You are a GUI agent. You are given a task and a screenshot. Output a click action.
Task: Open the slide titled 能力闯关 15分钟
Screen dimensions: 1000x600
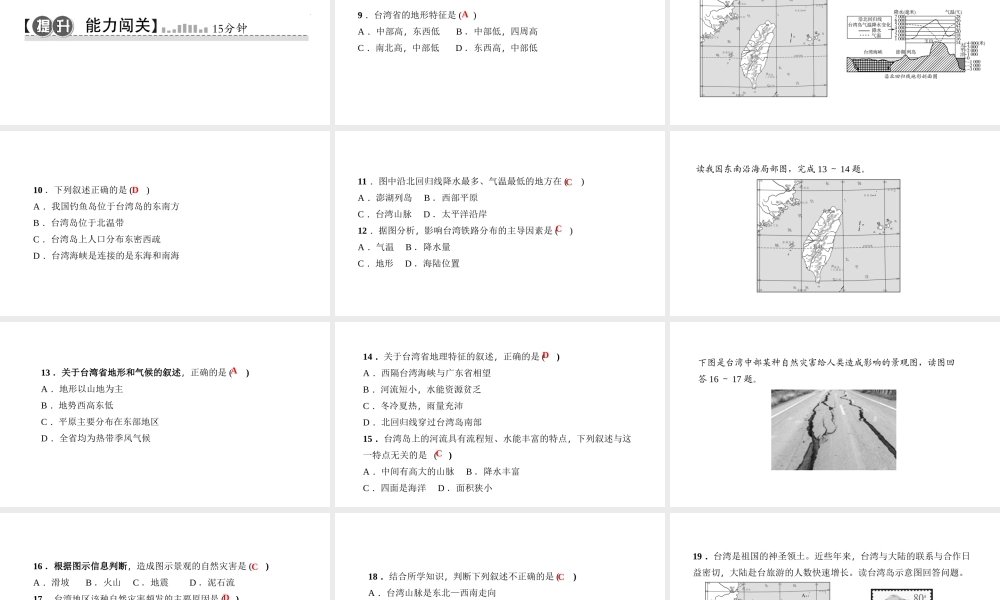coord(165,62)
